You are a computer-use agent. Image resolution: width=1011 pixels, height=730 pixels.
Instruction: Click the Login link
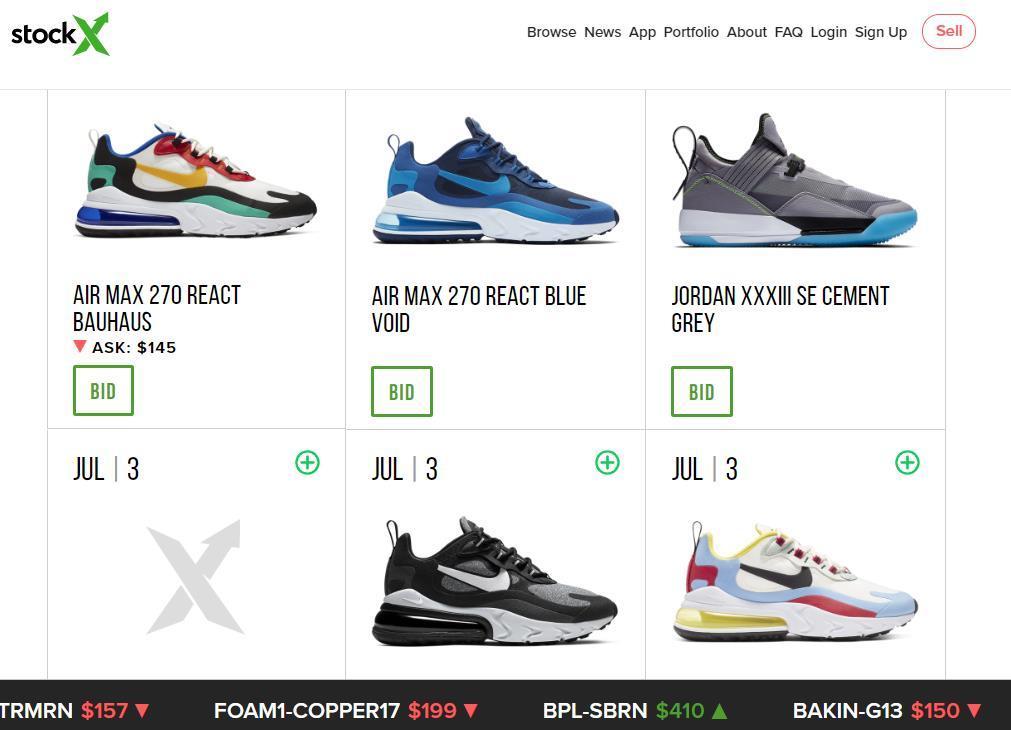coord(829,32)
